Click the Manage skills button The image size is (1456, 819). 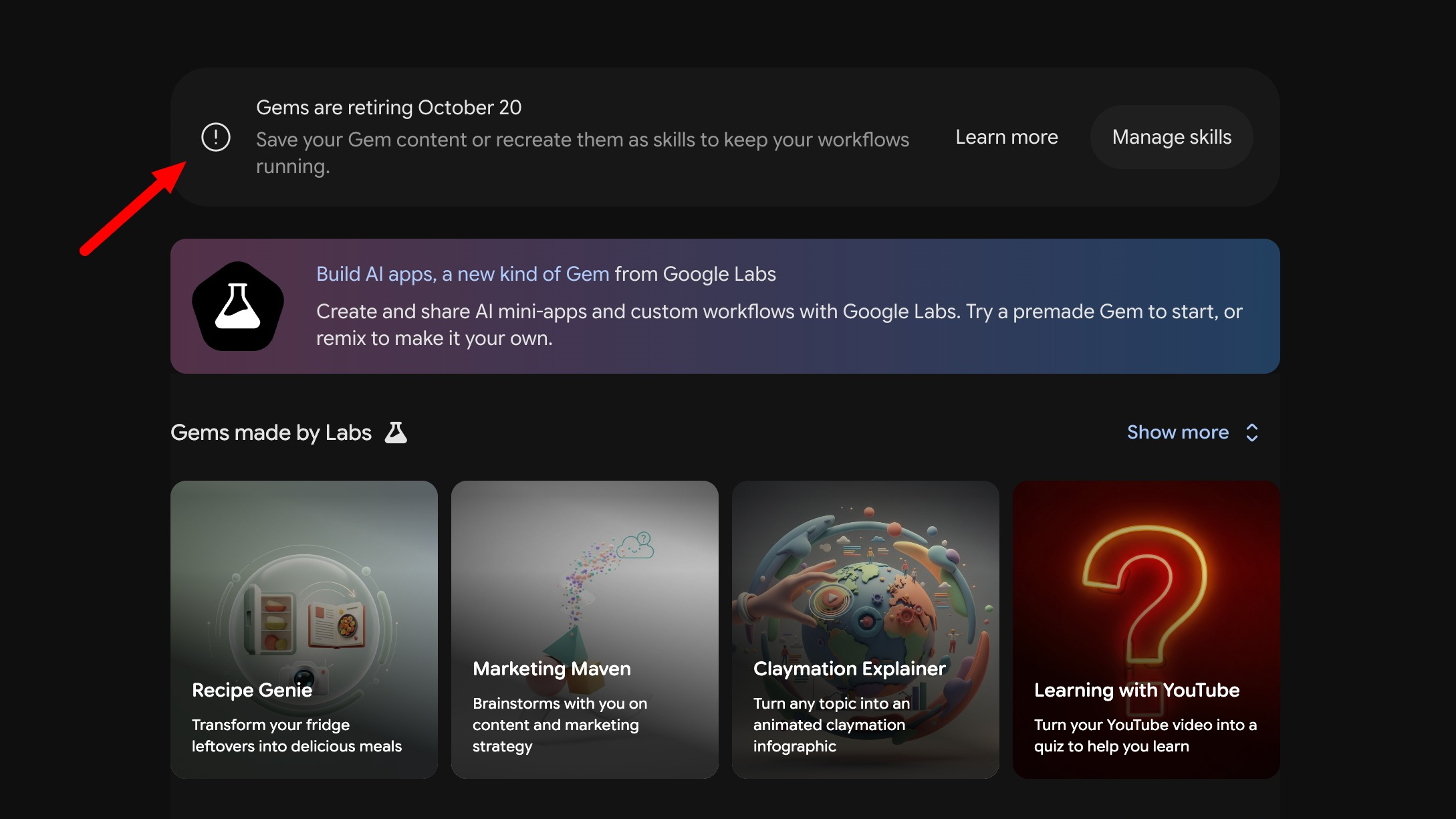pyautogui.click(x=1172, y=137)
